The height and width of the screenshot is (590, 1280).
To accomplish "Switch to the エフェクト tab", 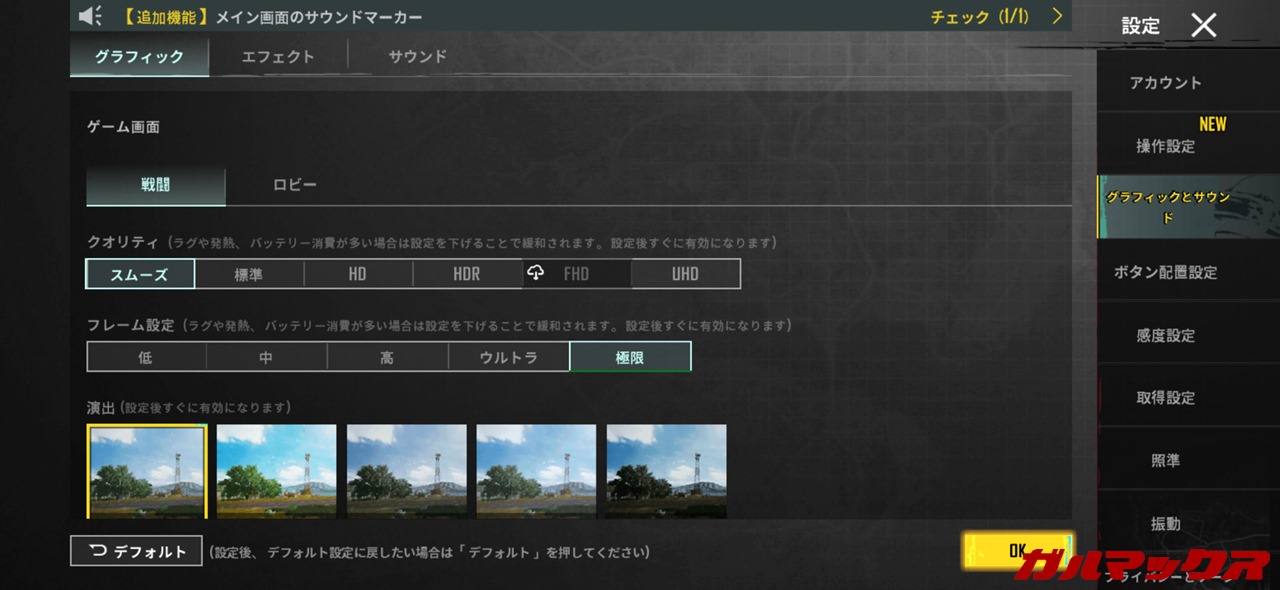I will pos(278,57).
